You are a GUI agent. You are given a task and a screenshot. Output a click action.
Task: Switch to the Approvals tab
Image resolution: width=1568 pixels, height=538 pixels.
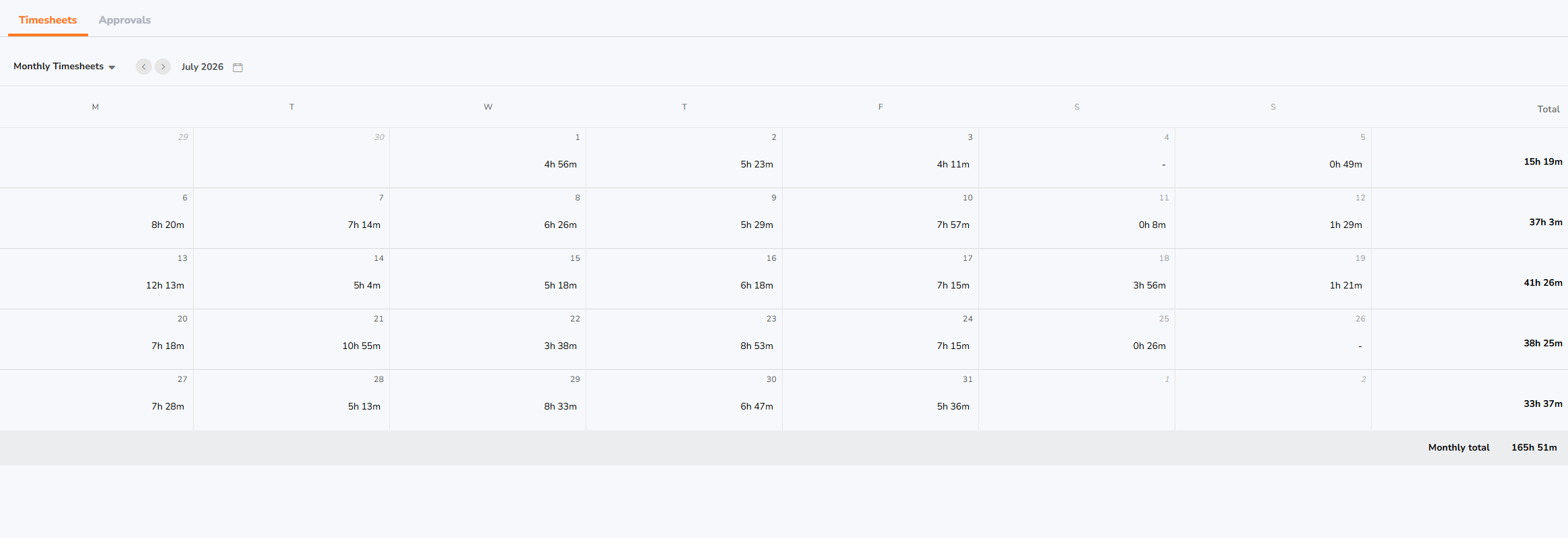click(124, 20)
